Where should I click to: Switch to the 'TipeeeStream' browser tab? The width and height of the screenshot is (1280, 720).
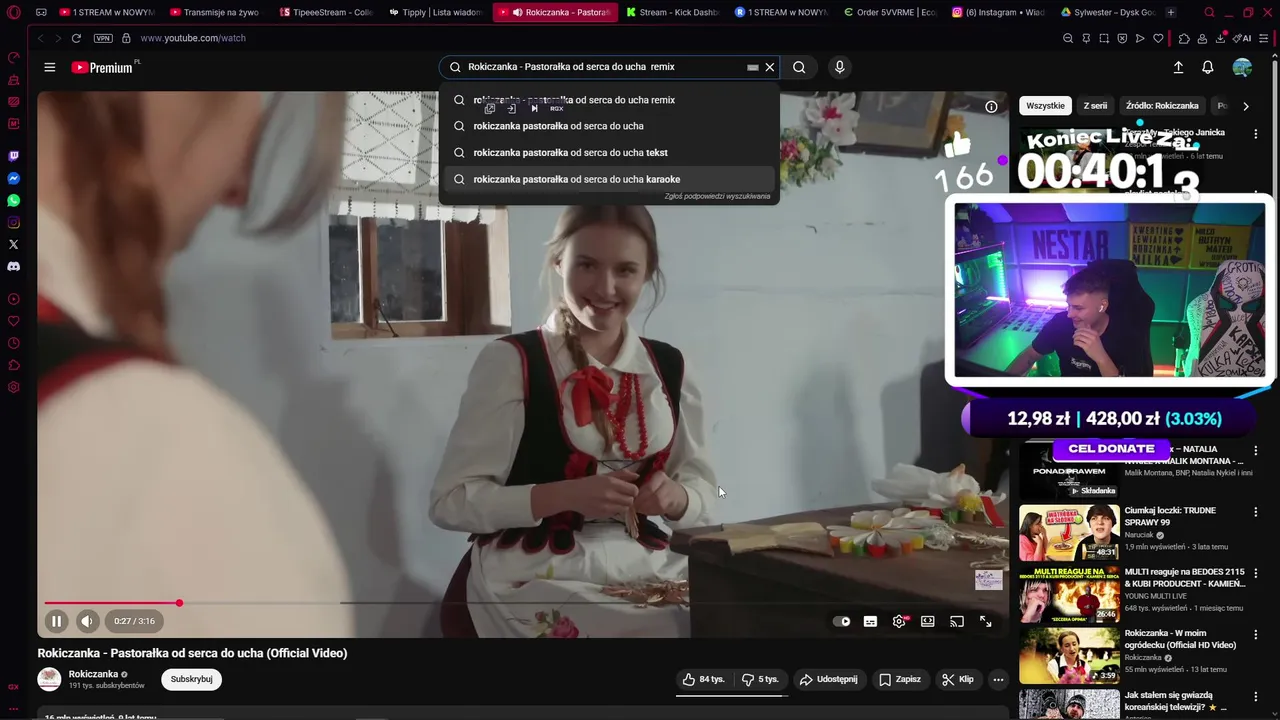328,12
